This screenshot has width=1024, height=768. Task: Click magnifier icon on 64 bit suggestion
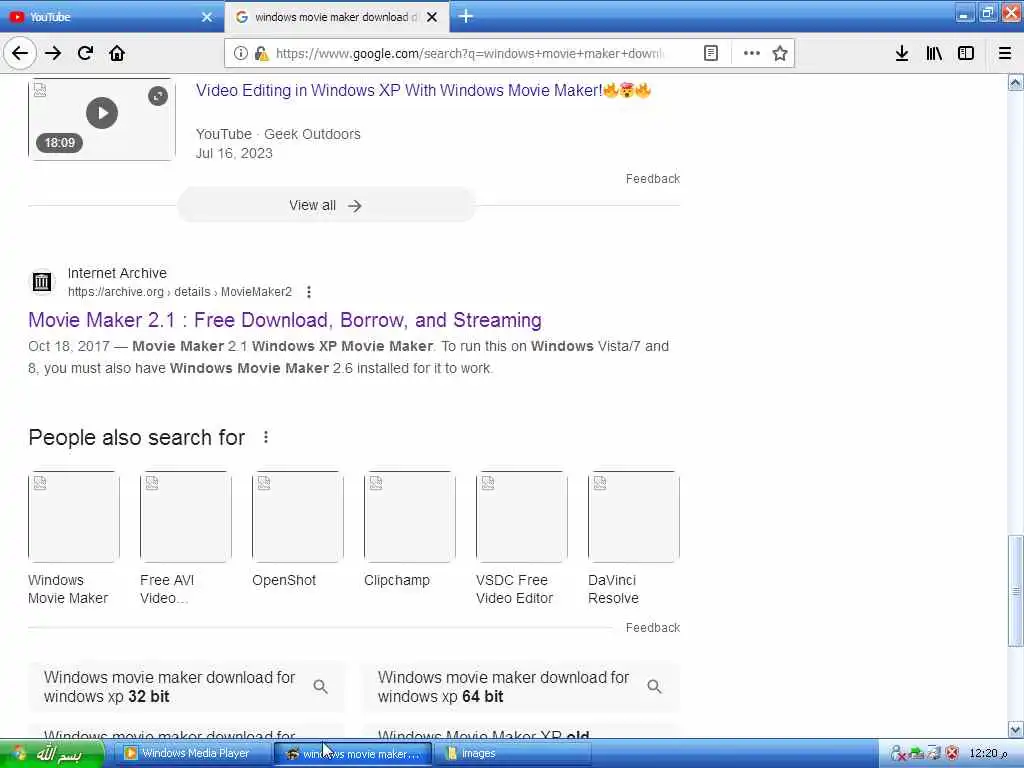point(654,686)
